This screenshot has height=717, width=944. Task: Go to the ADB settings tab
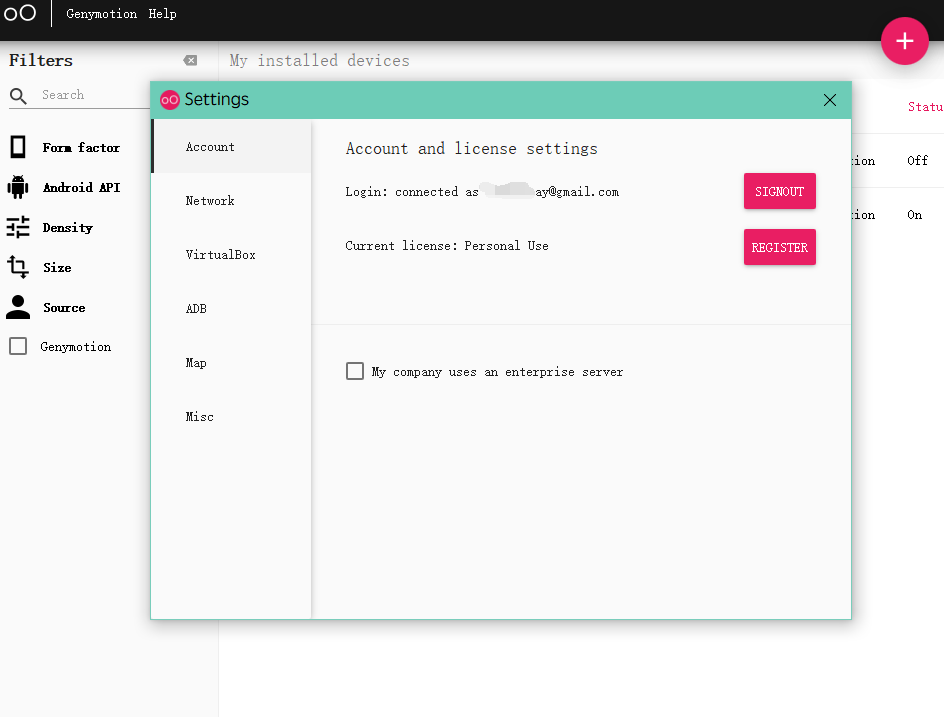coord(231,309)
